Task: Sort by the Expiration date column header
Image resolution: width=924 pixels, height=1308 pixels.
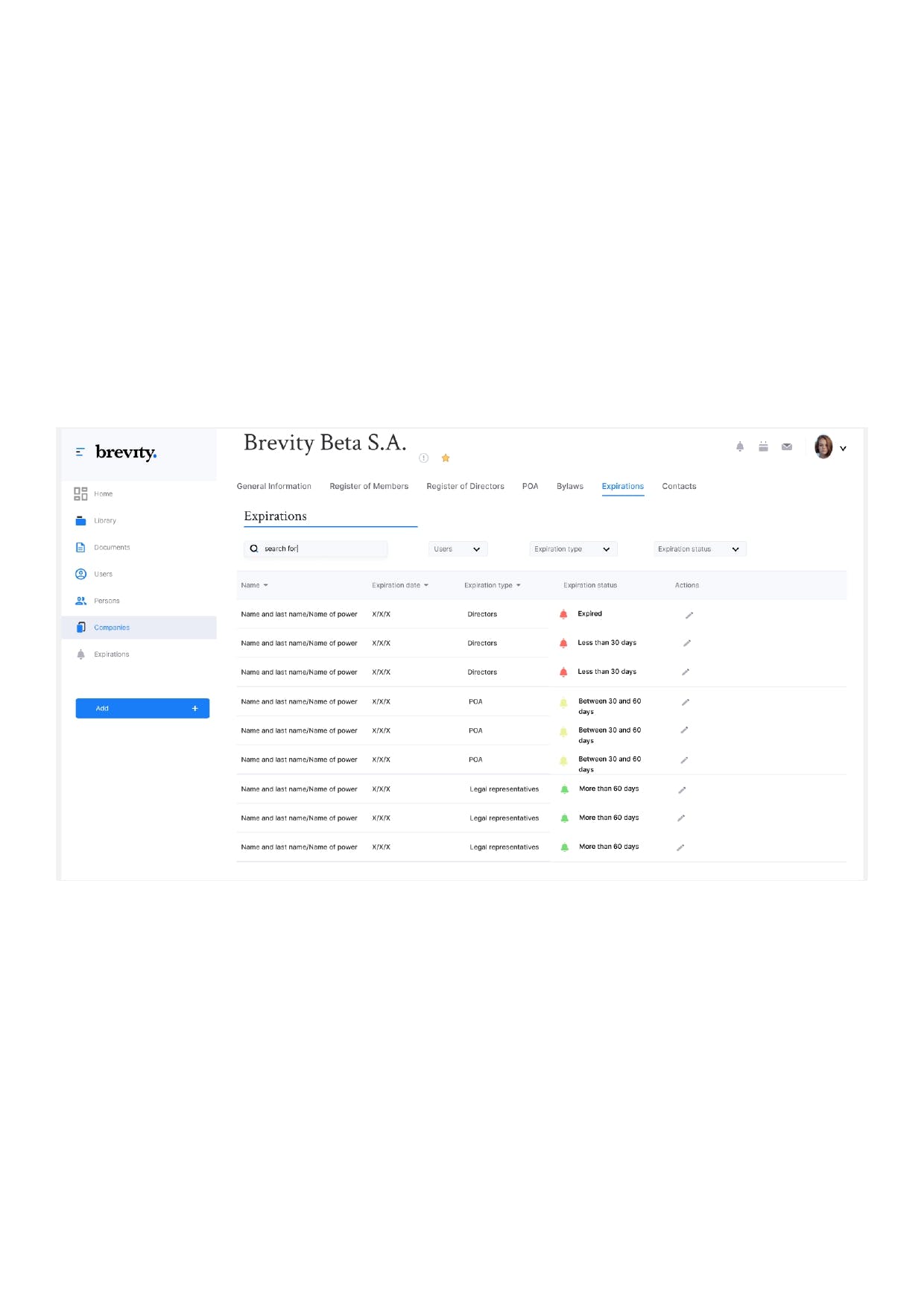Action: (x=400, y=585)
